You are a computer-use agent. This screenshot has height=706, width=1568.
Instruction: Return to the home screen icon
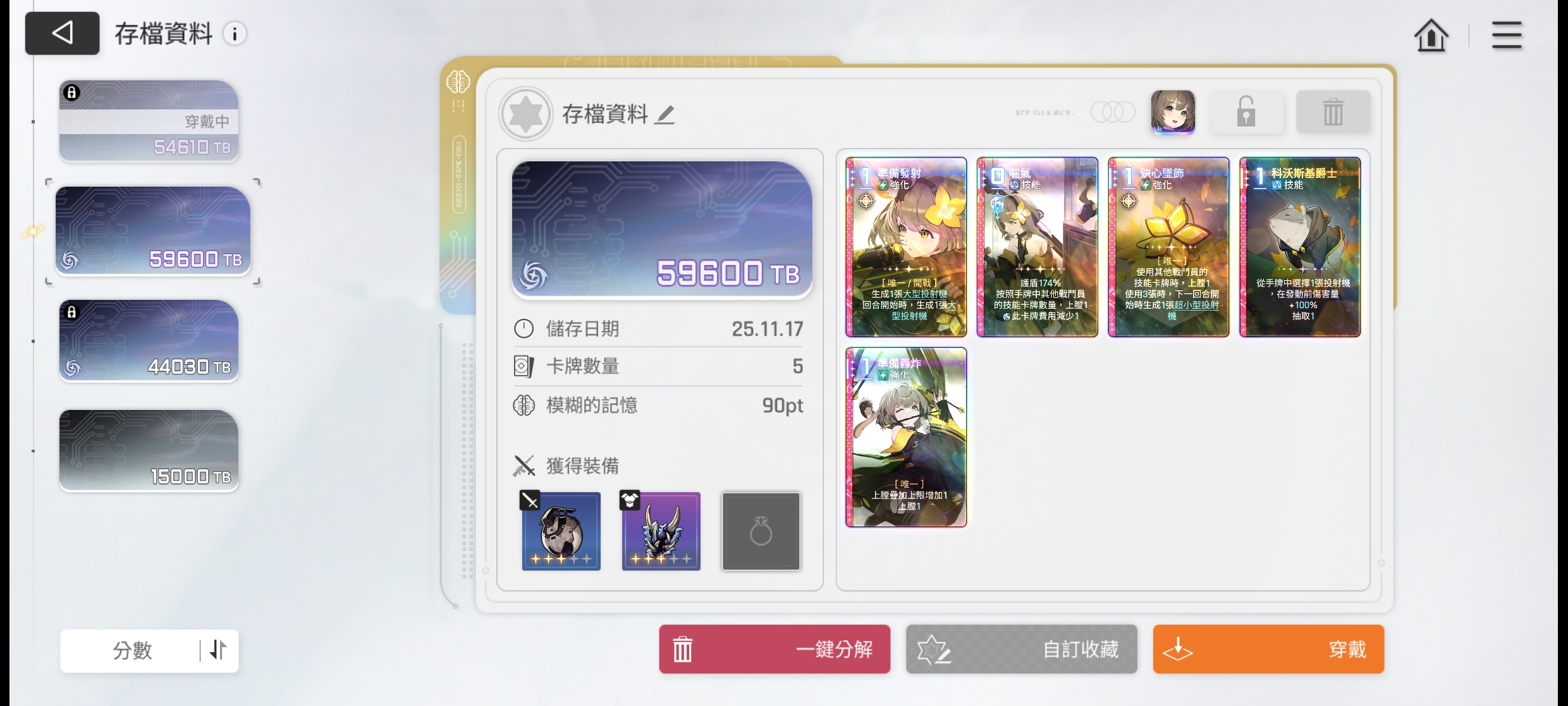coord(1431,35)
